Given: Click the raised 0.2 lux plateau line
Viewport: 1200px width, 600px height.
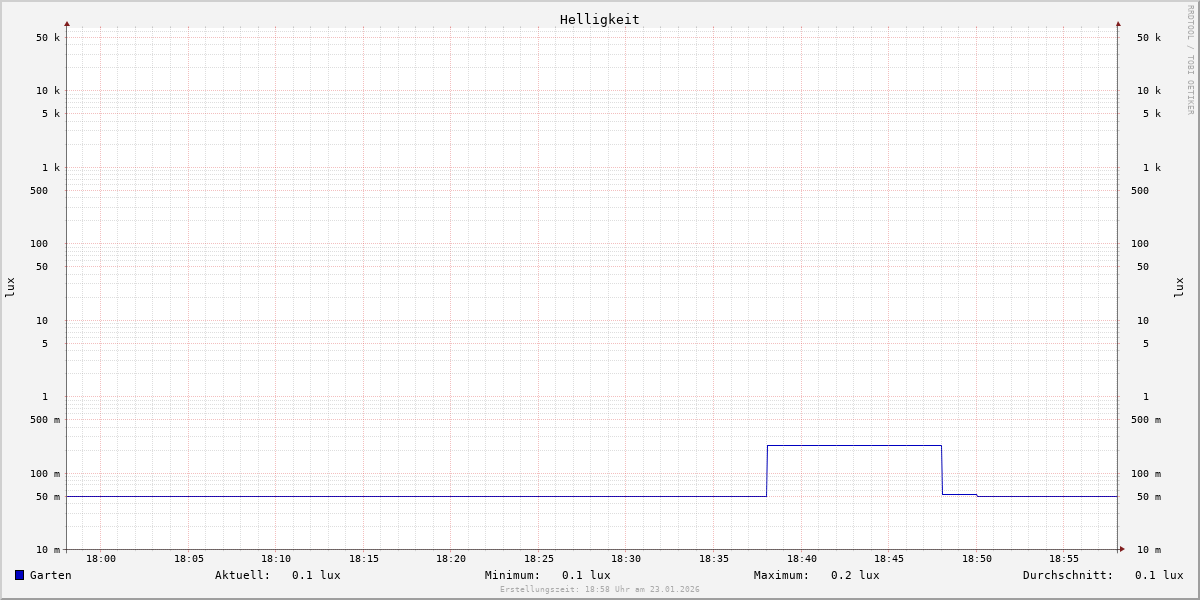Looking at the screenshot, I should (x=854, y=445).
